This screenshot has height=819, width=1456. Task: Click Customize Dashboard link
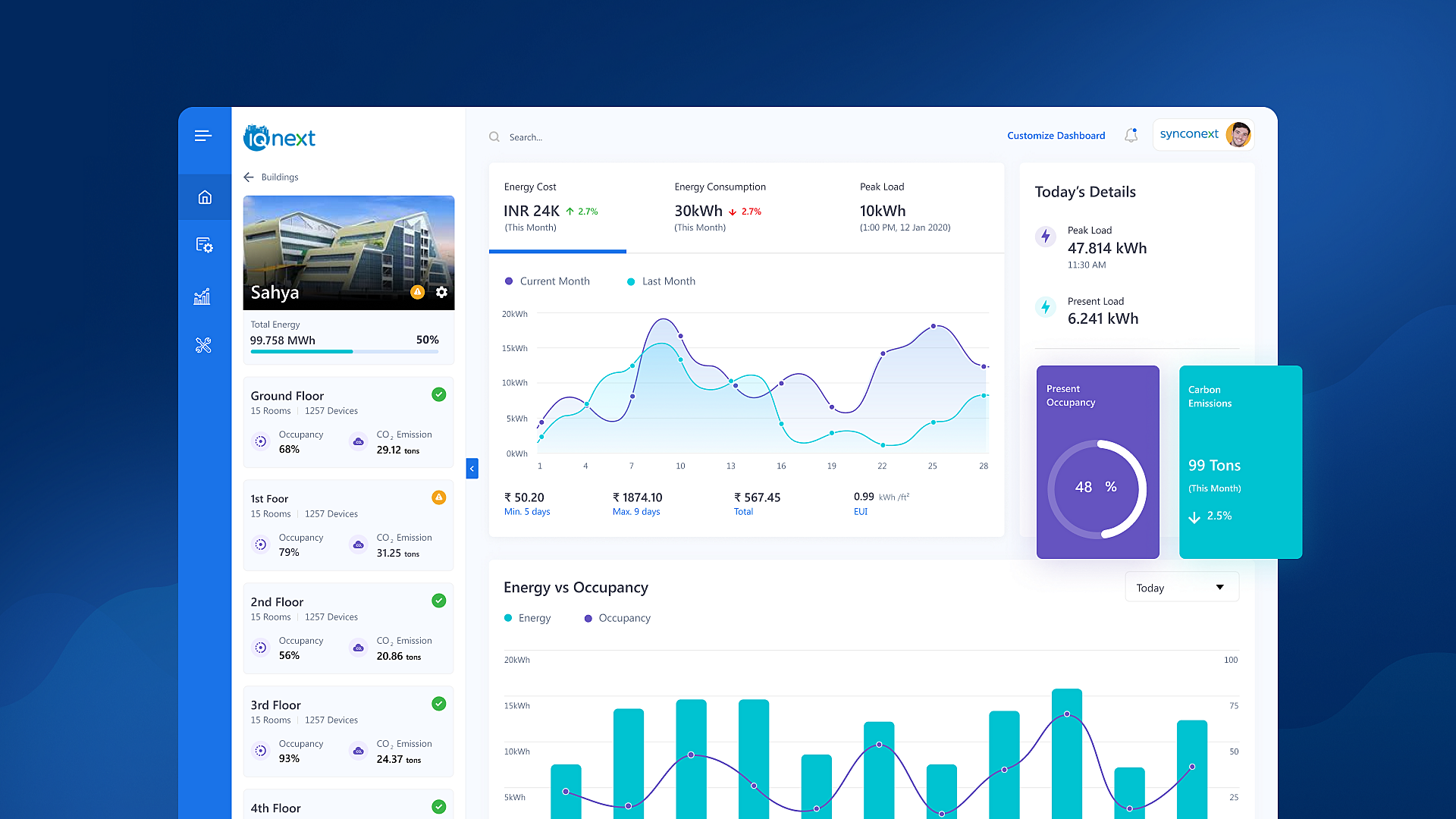pyautogui.click(x=1056, y=136)
